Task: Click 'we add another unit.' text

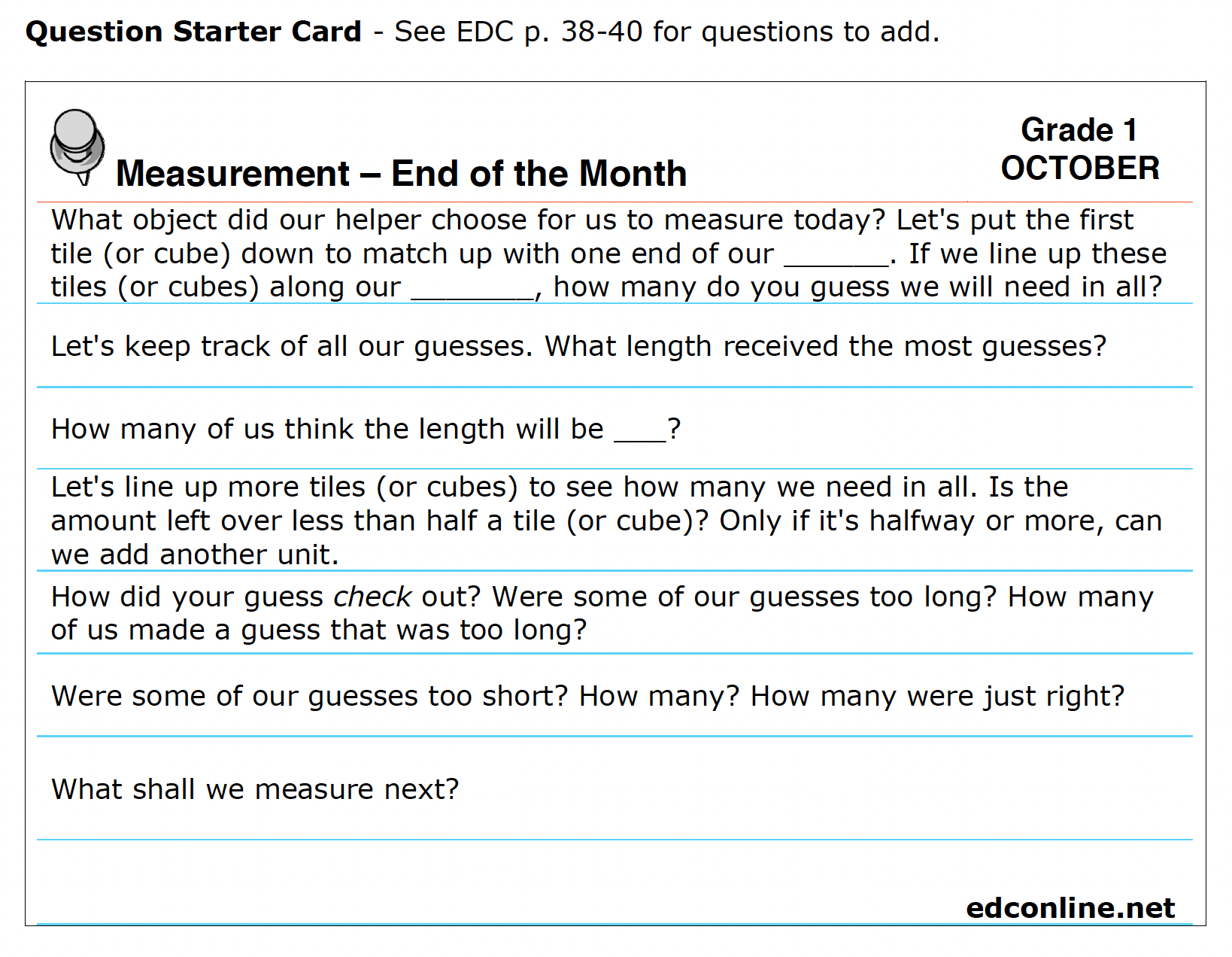Action: [x=195, y=554]
